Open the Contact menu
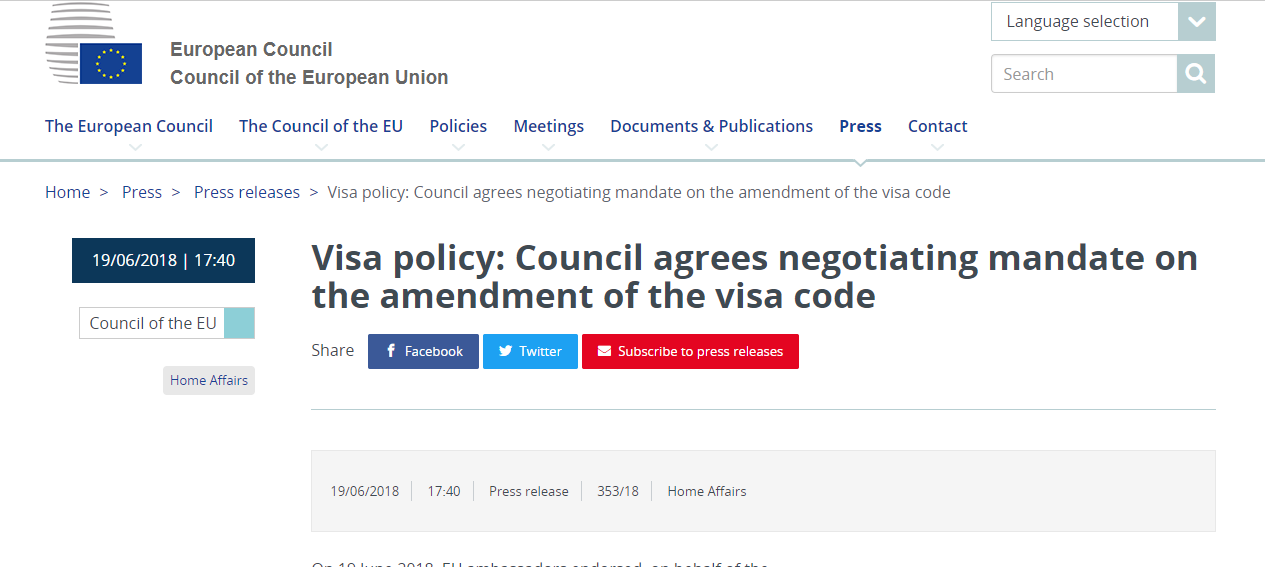This screenshot has width=1265, height=567. coord(937,126)
